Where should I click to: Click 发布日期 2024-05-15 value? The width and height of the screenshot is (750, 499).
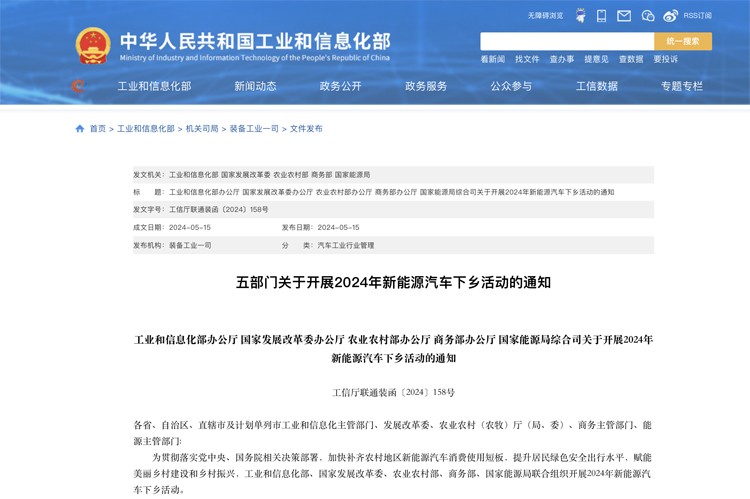(338, 228)
